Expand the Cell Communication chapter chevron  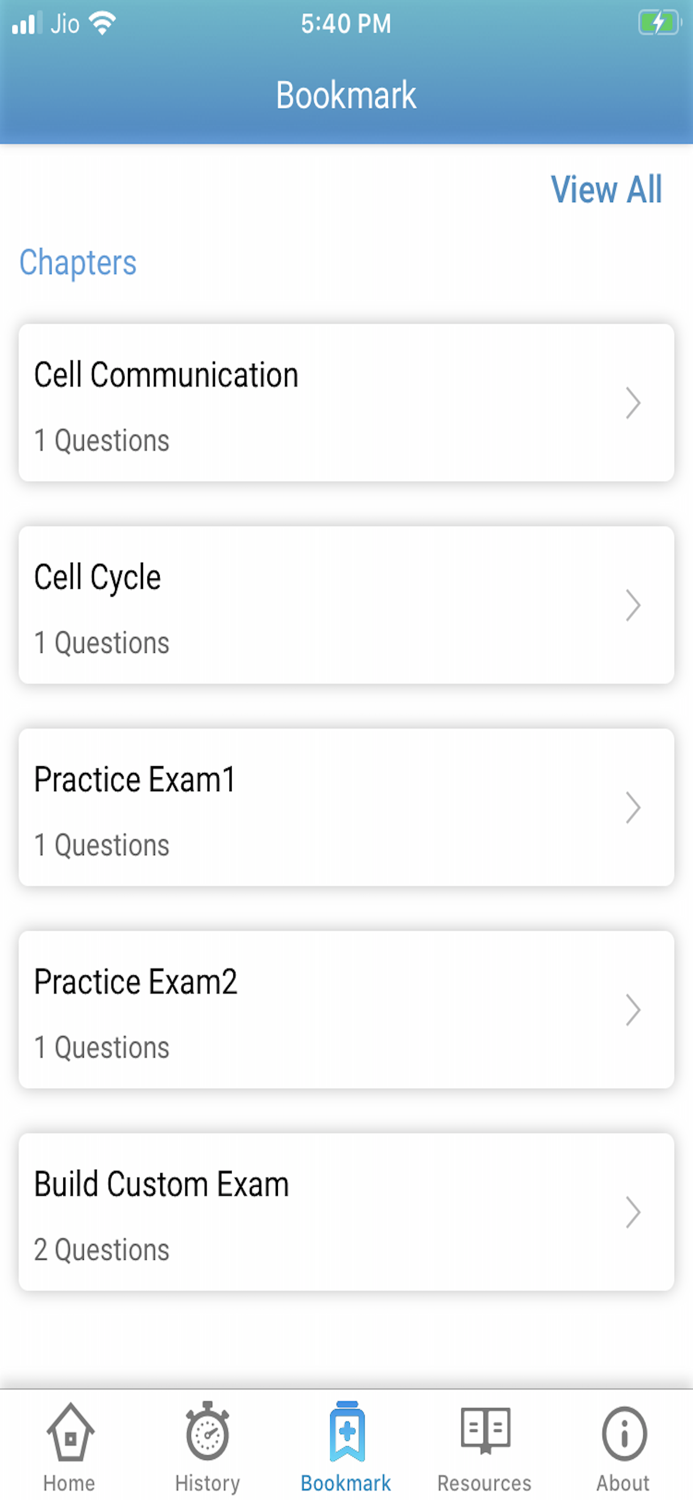[x=633, y=403]
